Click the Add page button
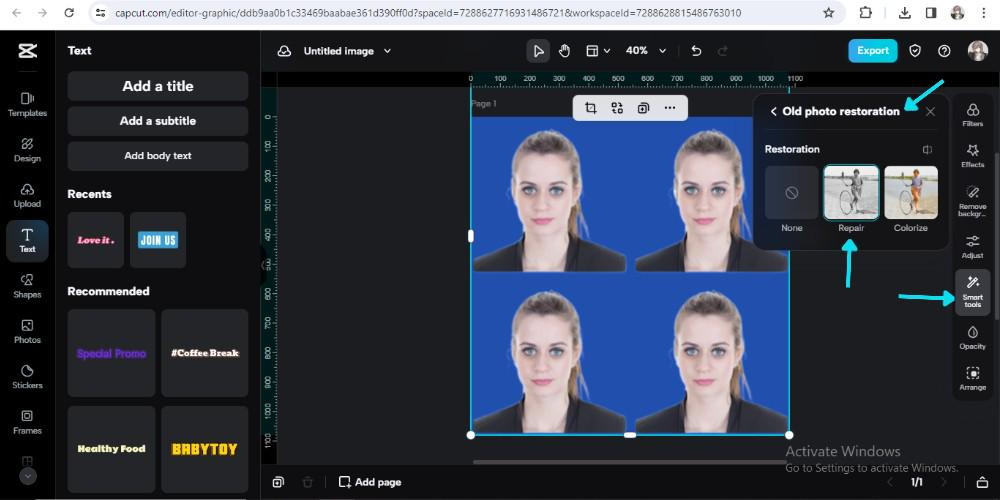The width and height of the screenshot is (1000, 500). [x=370, y=482]
